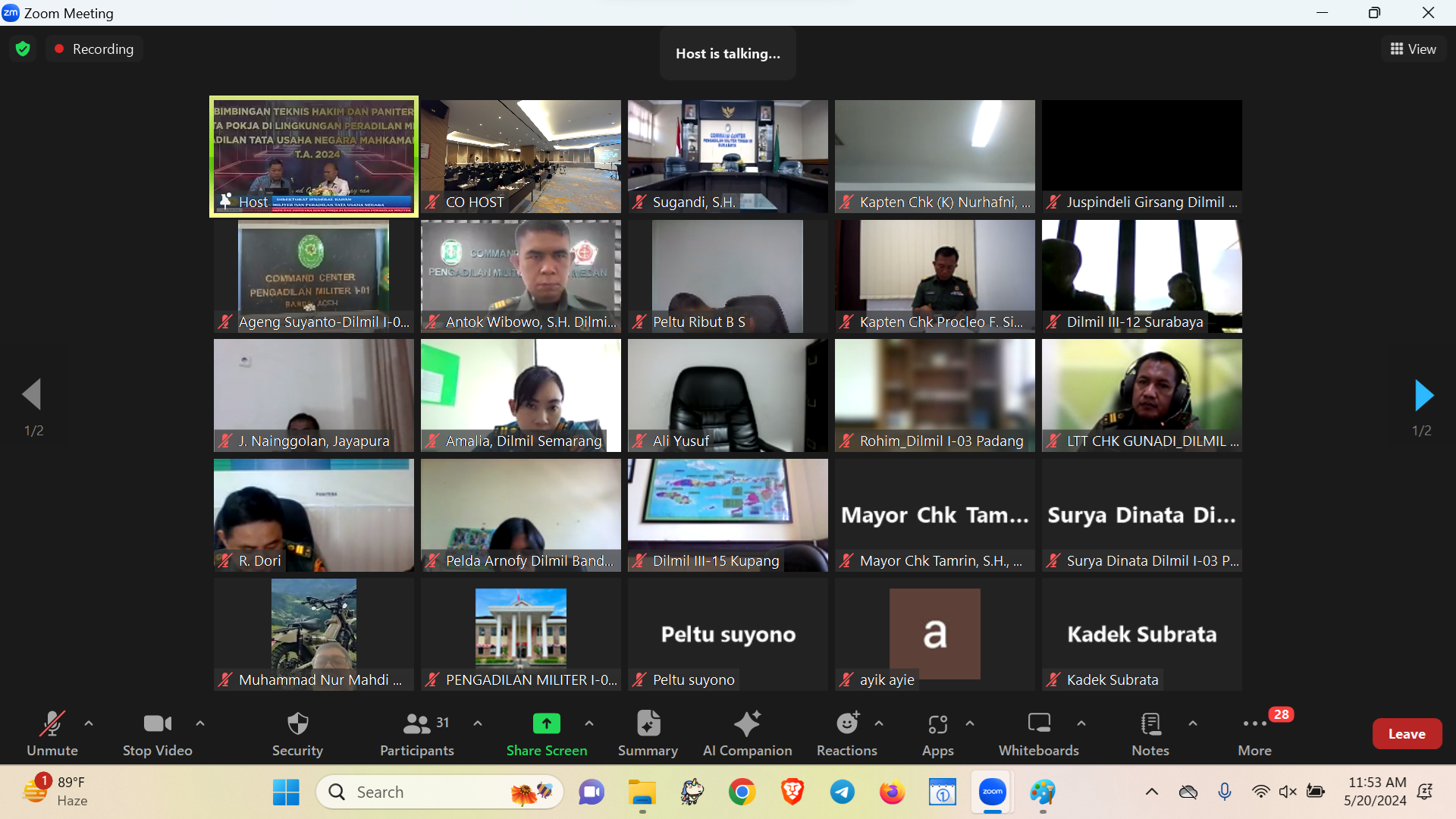Select Surya Dinata Dilmil tile
Screen dimensions: 1456x819
point(1142,515)
